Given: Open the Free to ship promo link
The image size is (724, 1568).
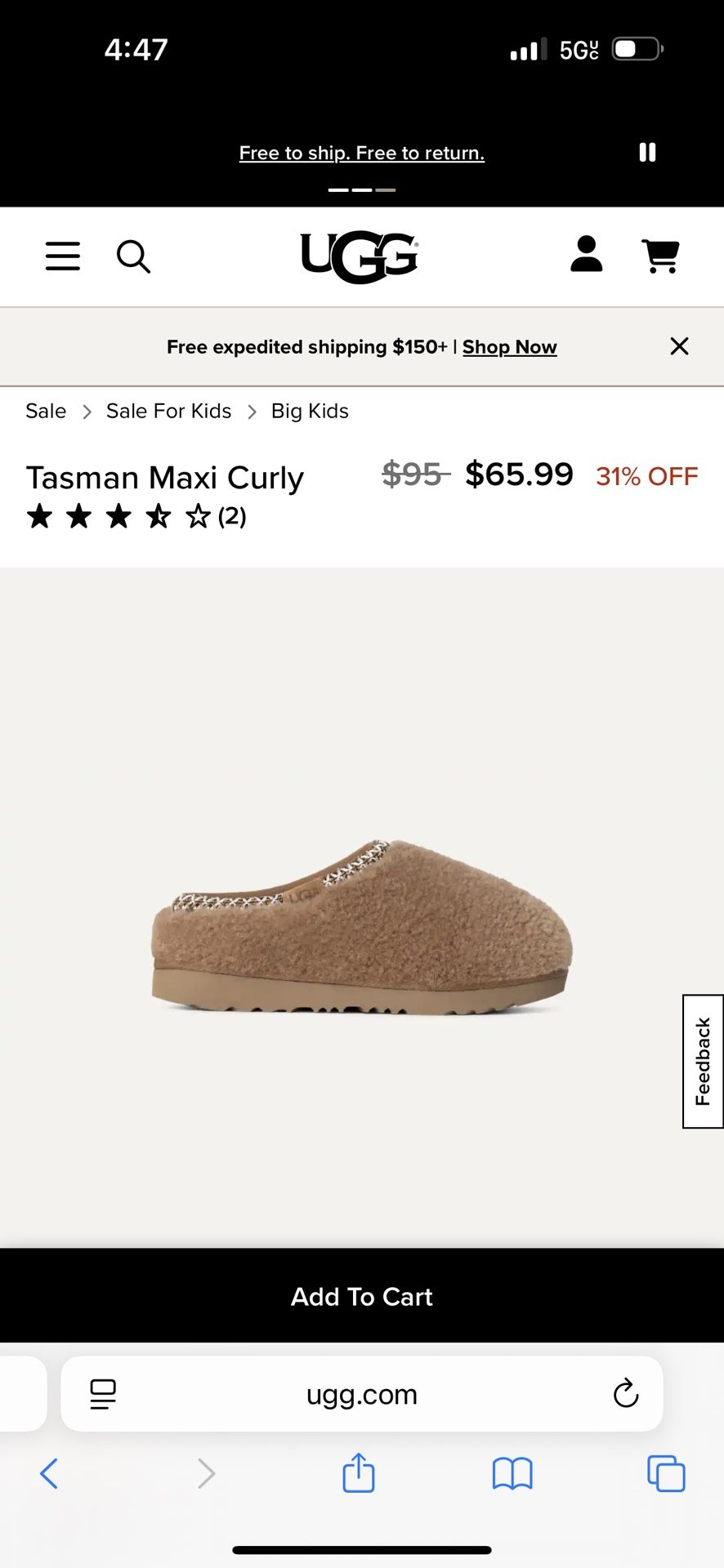Looking at the screenshot, I should [x=361, y=153].
